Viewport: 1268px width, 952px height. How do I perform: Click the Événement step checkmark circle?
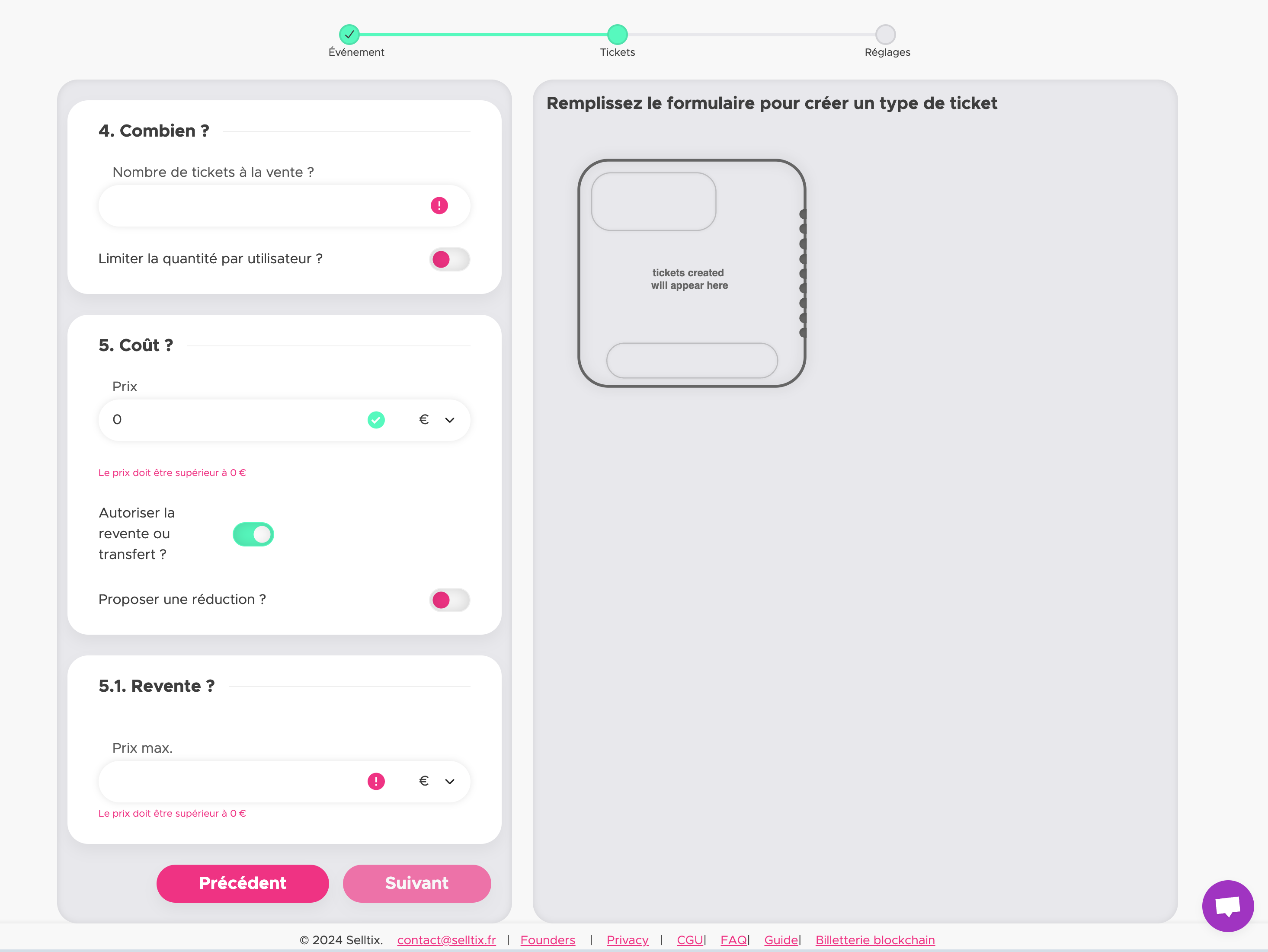point(349,35)
